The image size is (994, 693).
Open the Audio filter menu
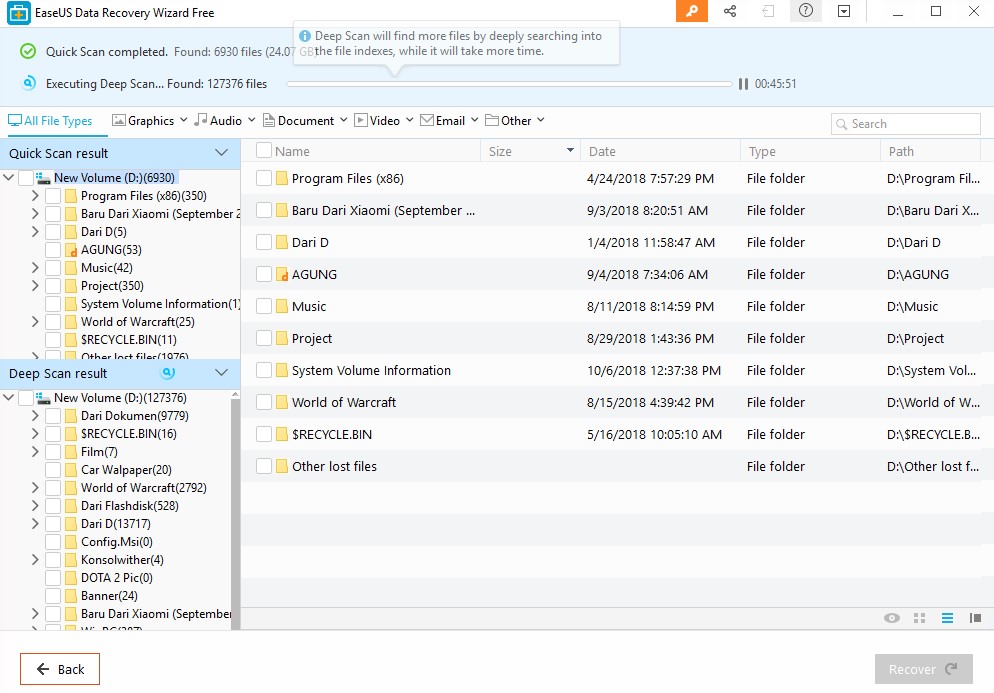224,120
